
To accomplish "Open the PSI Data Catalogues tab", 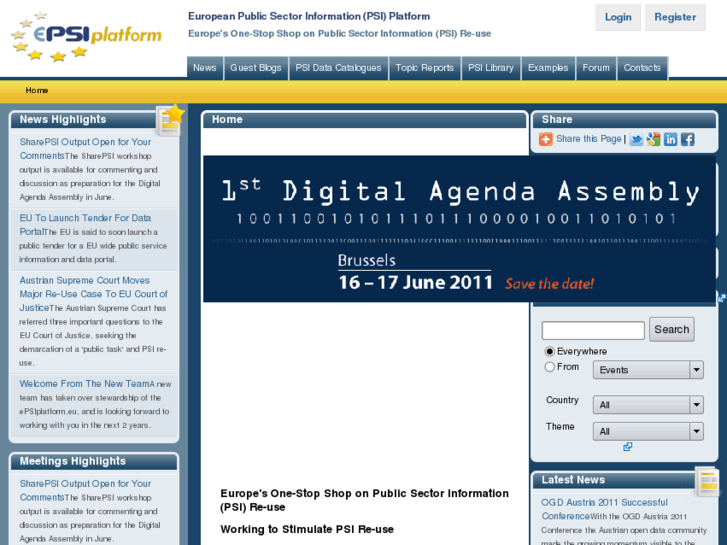I will tap(338, 68).
